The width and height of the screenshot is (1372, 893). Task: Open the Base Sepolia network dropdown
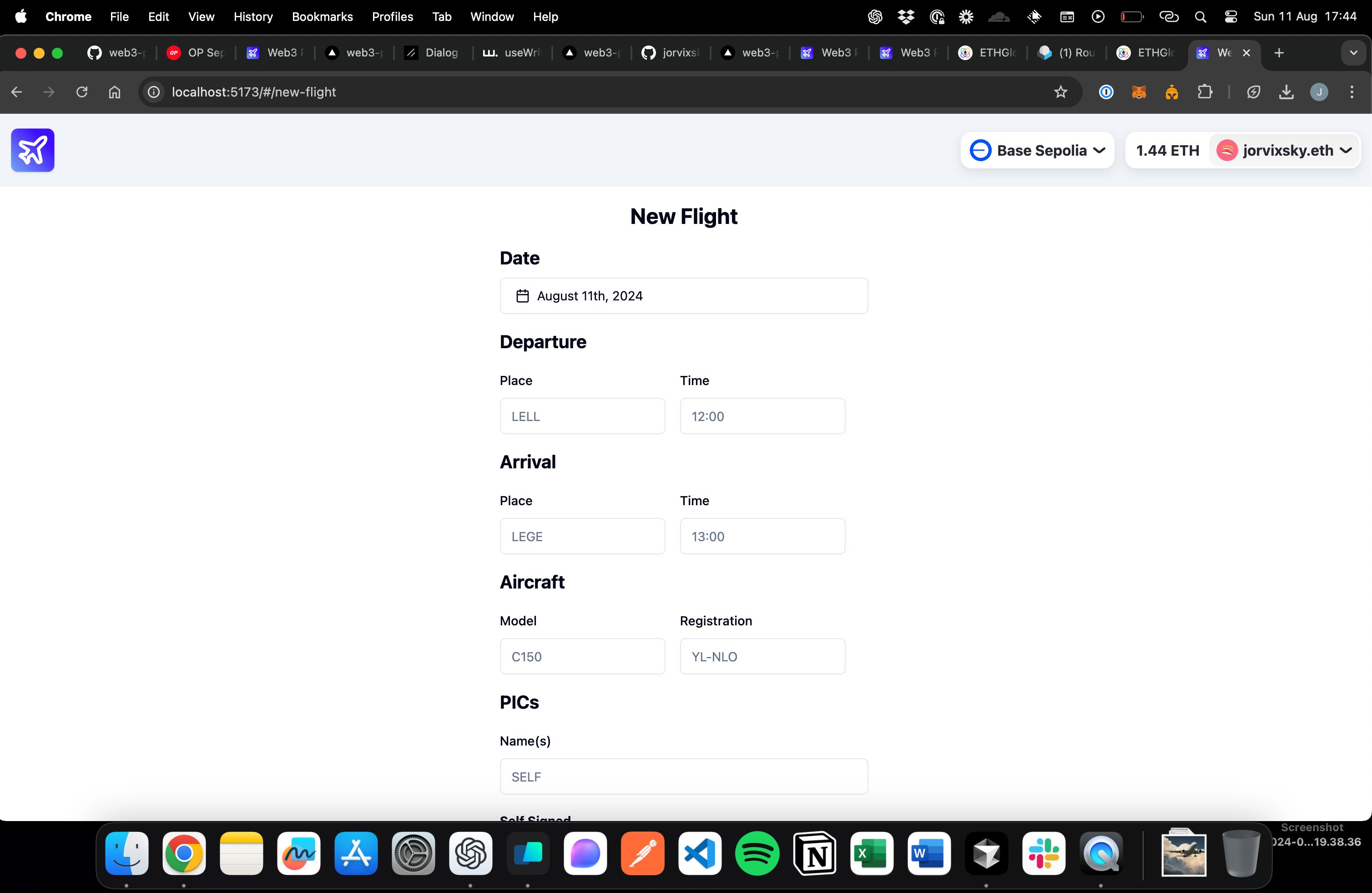coord(1037,151)
